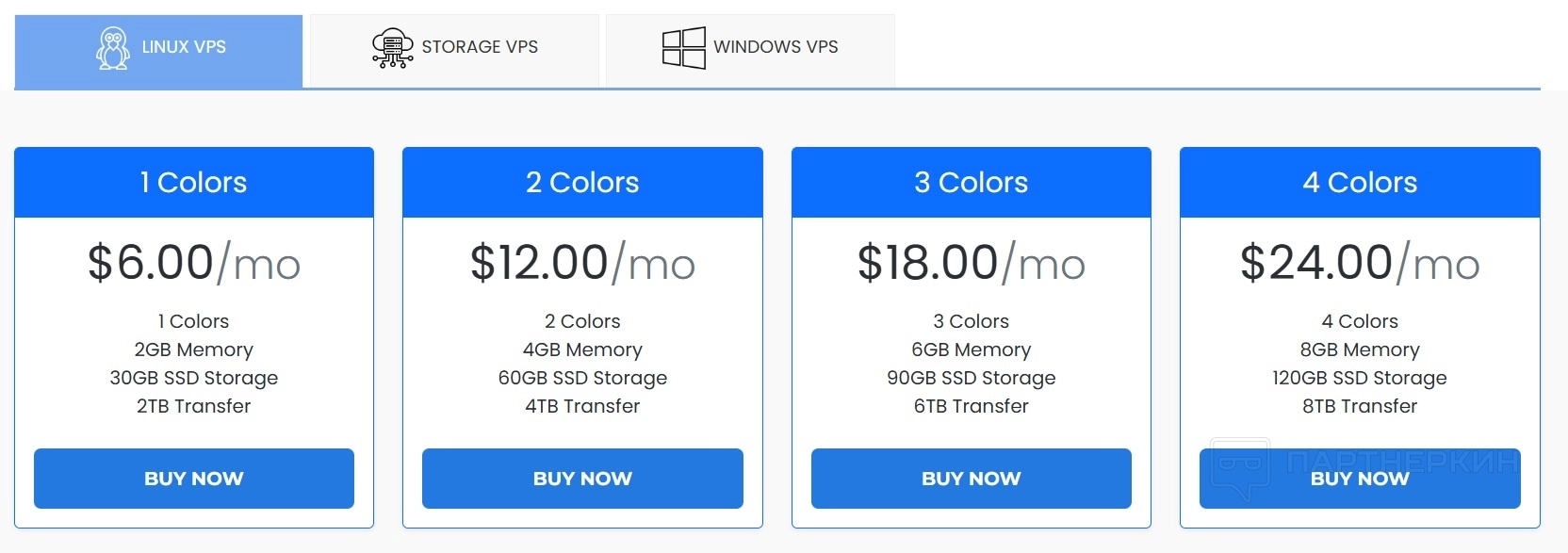Select the blue "2 Colors" plan header
The height and width of the screenshot is (553, 1568).
tap(582, 183)
